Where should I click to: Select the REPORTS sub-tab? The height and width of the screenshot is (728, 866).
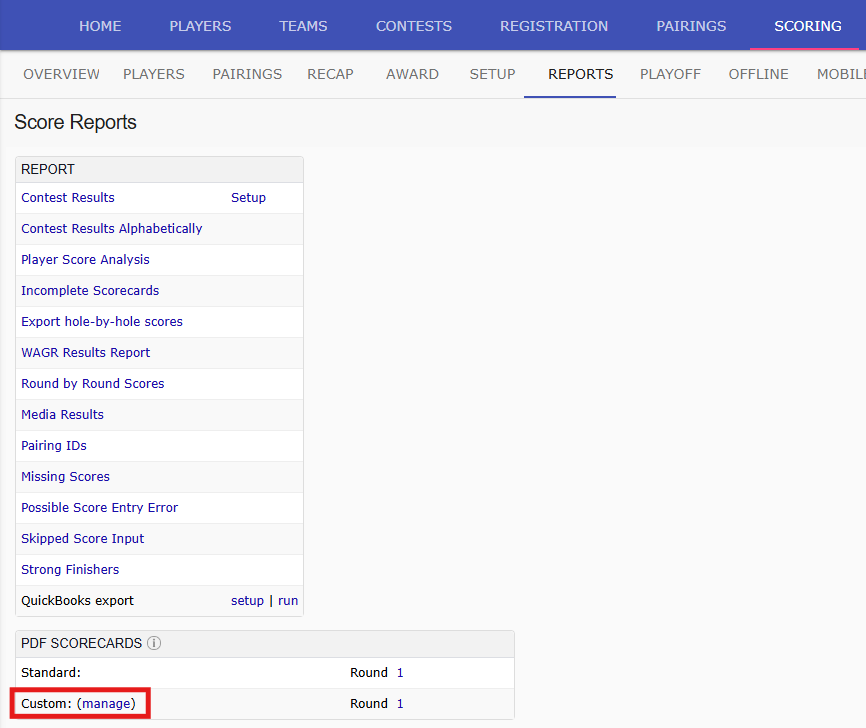[580, 74]
